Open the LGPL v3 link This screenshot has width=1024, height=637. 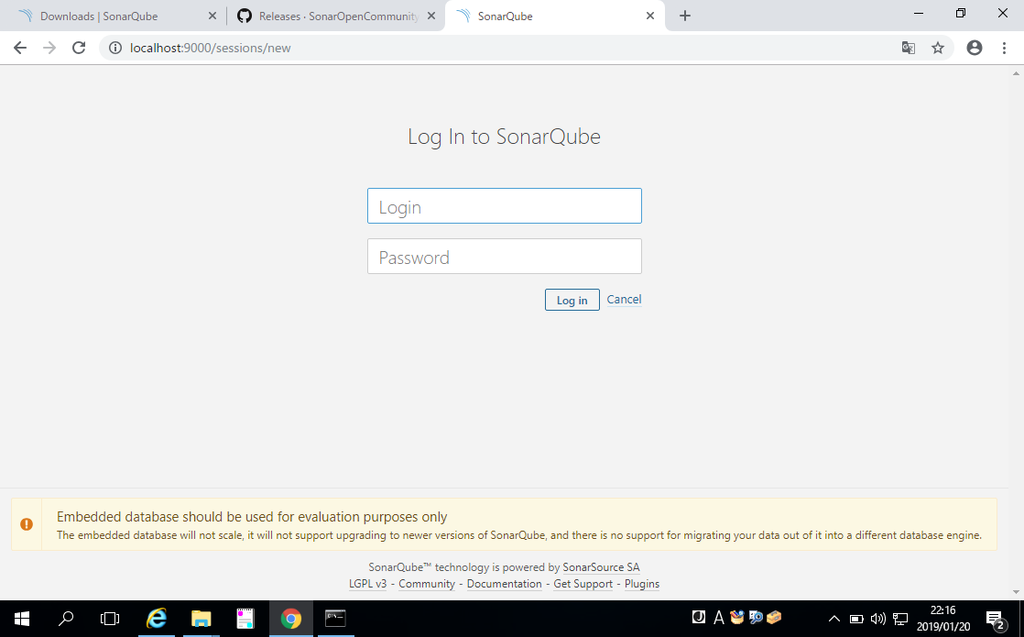(368, 583)
